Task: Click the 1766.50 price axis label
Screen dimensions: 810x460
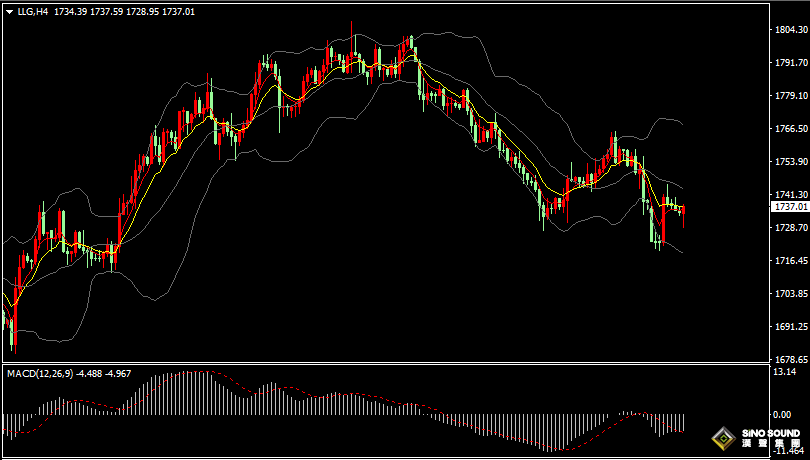Action: click(x=790, y=129)
